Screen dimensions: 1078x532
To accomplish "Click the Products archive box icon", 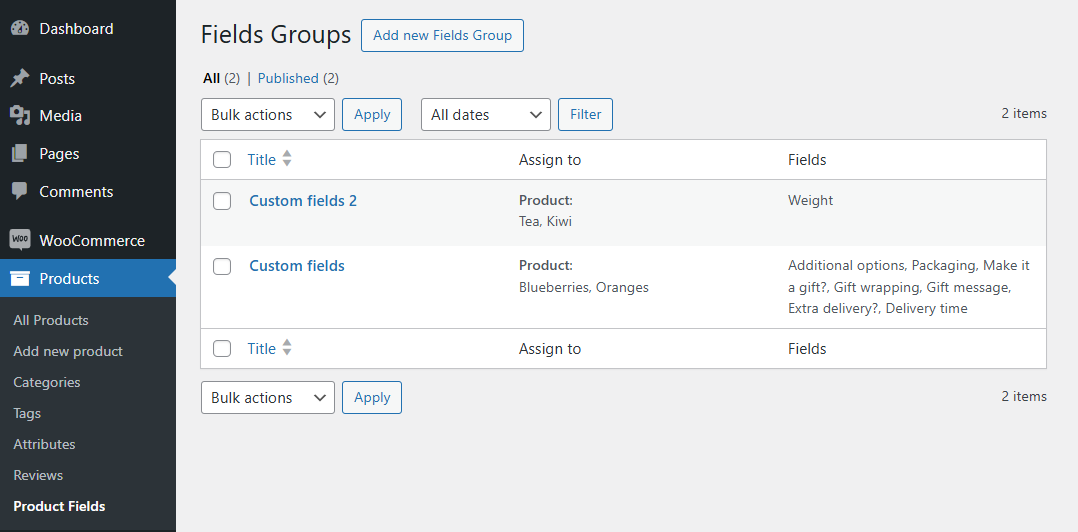I will click(x=20, y=279).
